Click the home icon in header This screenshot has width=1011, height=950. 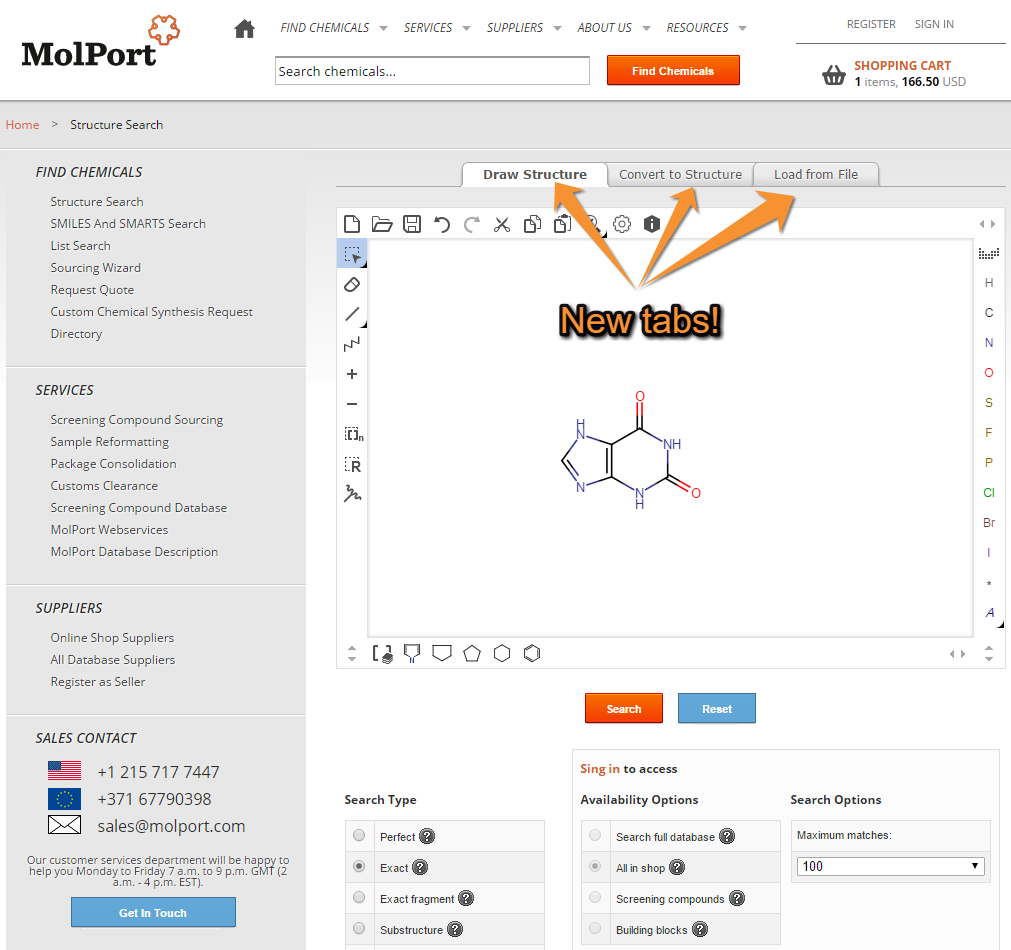(x=244, y=28)
